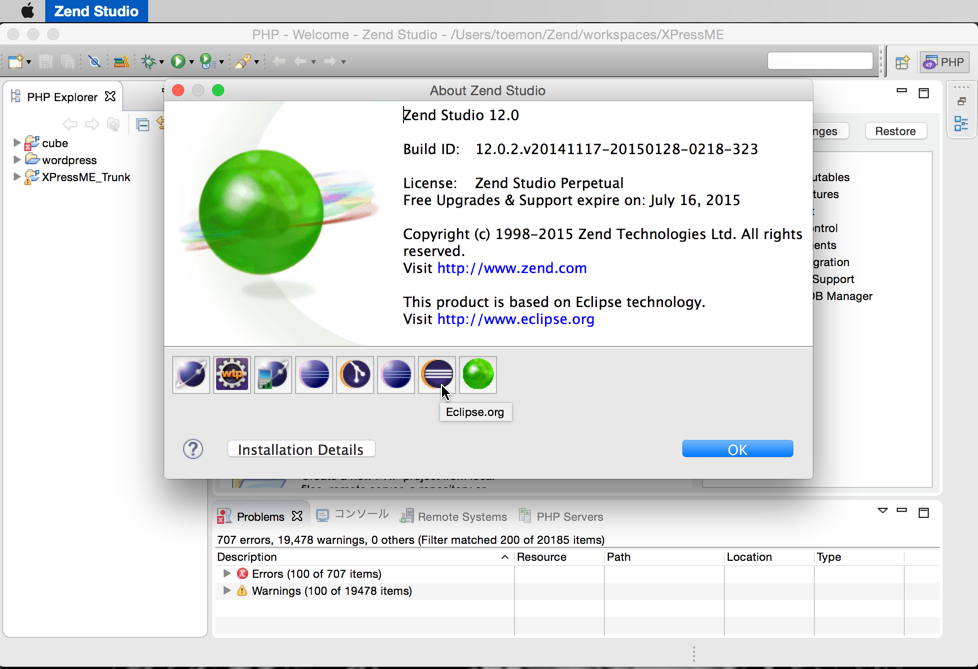
Task: Toggle the crossed-out circle toolbar icon
Action: [x=94, y=61]
